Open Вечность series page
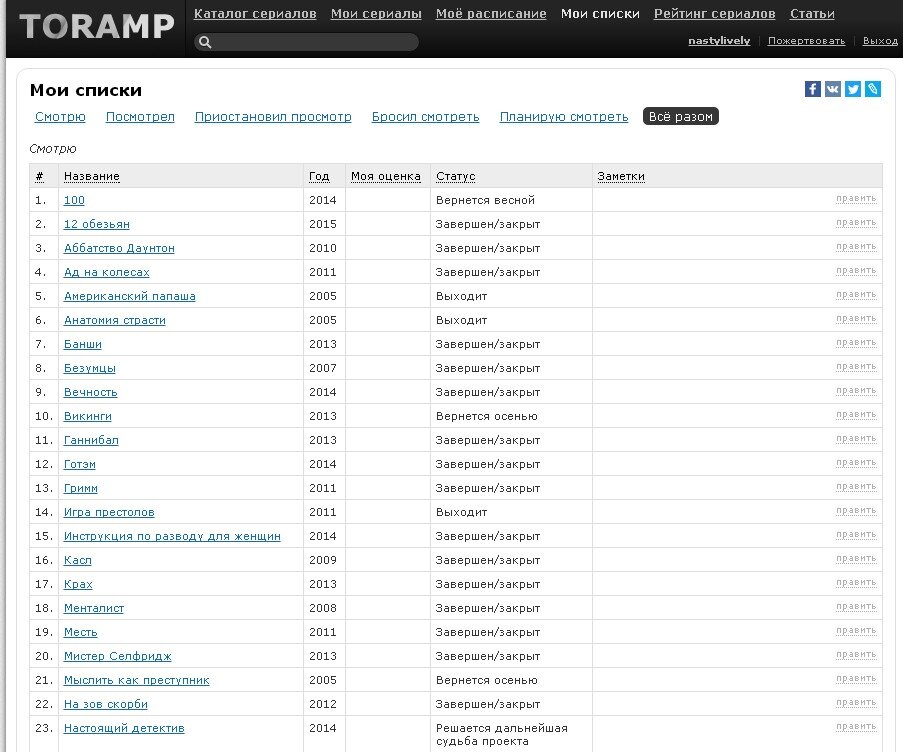This screenshot has height=752, width=903. pyautogui.click(x=90, y=392)
